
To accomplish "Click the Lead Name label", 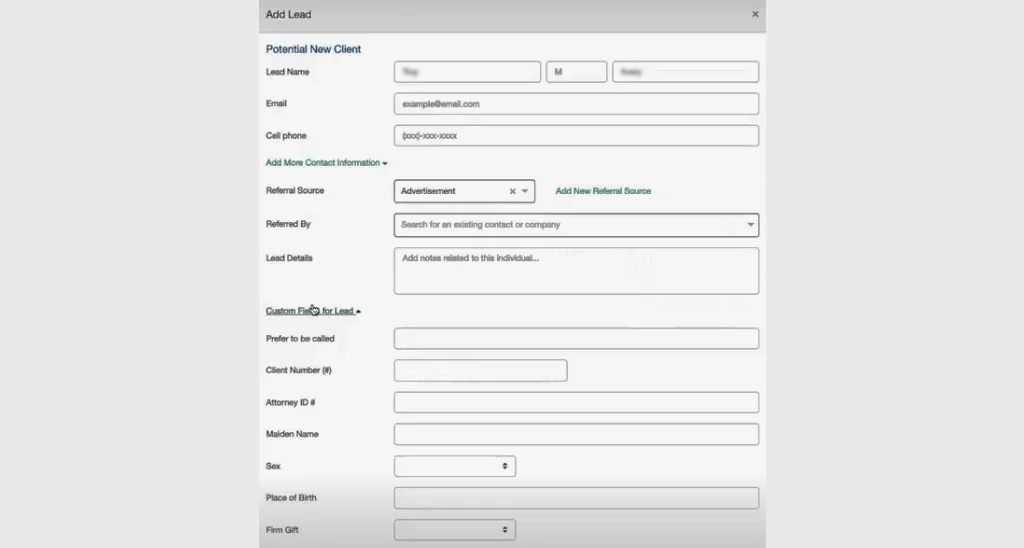I will click(x=287, y=72).
